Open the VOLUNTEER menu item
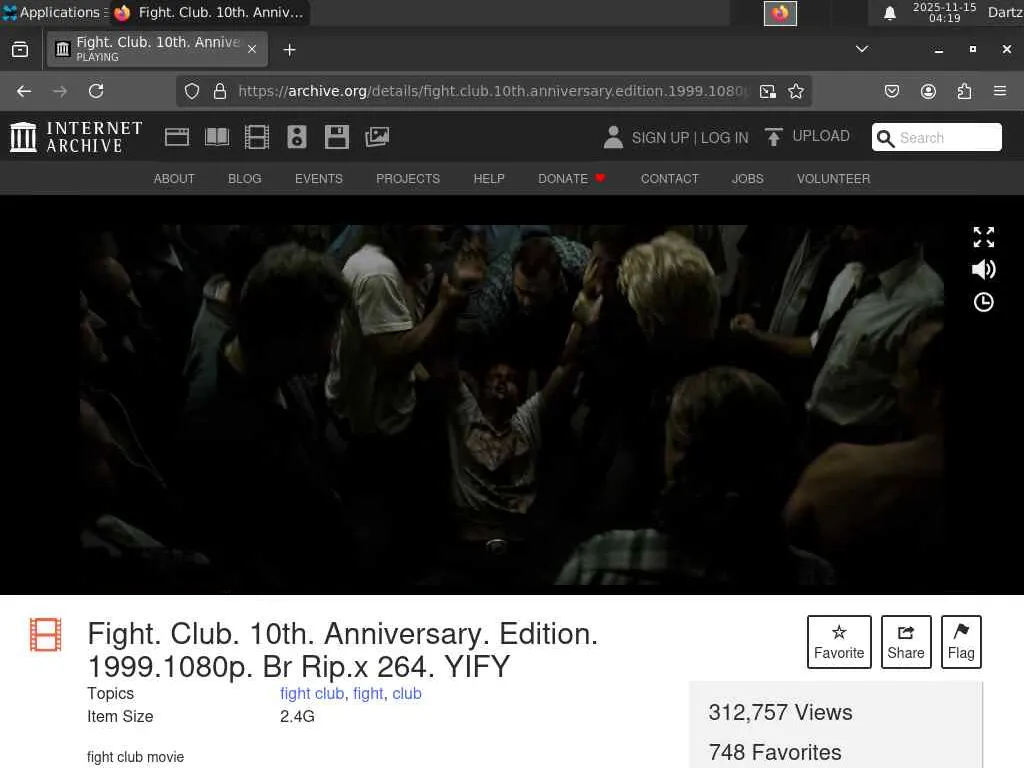Viewport: 1024px width, 768px height. pyautogui.click(x=833, y=179)
